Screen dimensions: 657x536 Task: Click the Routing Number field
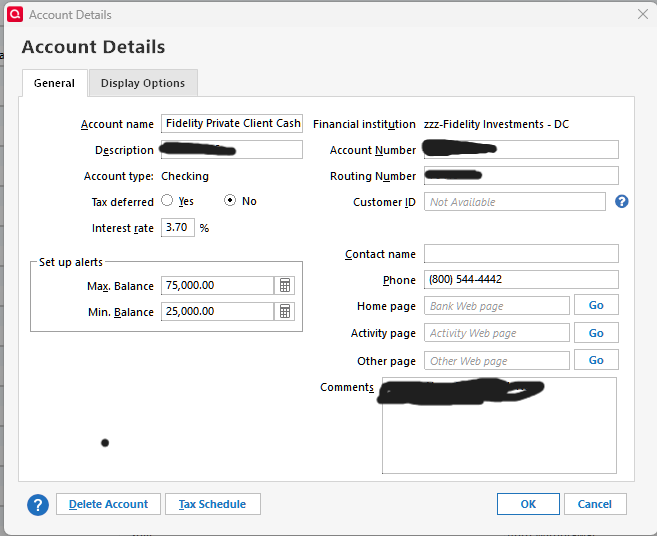(521, 176)
